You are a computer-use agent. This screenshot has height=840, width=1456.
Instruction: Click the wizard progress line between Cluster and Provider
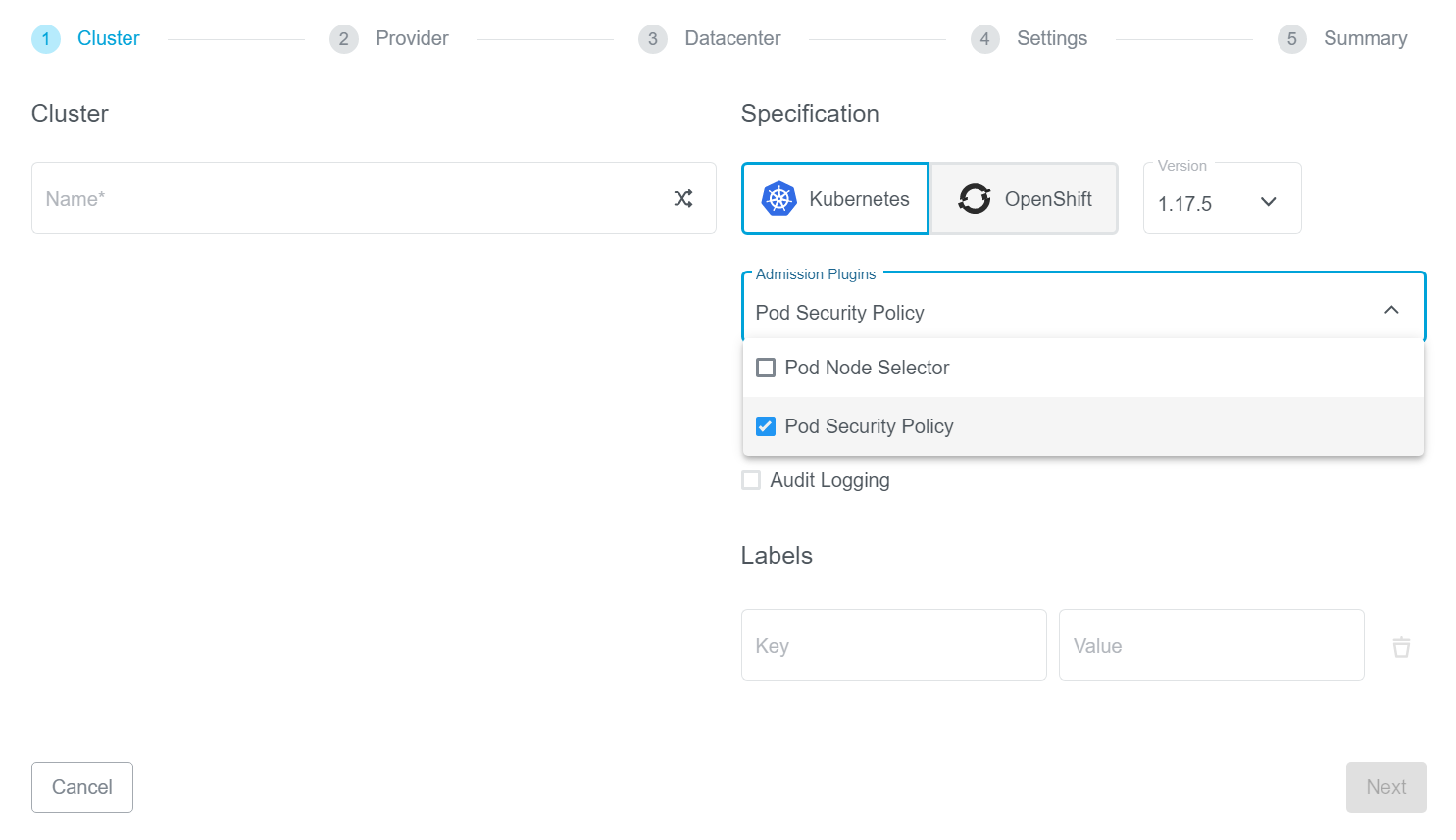coord(235,38)
